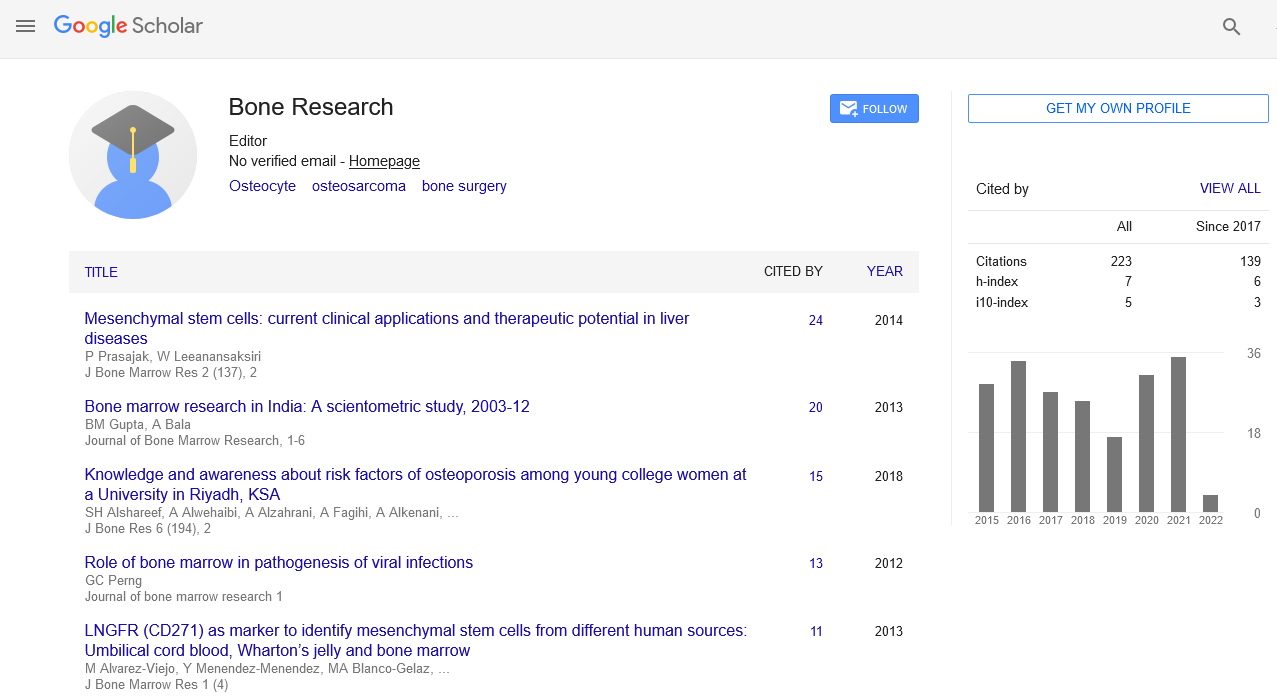Image resolution: width=1277 pixels, height=698 pixels.
Task: Sort articles by Year column header
Action: [x=884, y=271]
